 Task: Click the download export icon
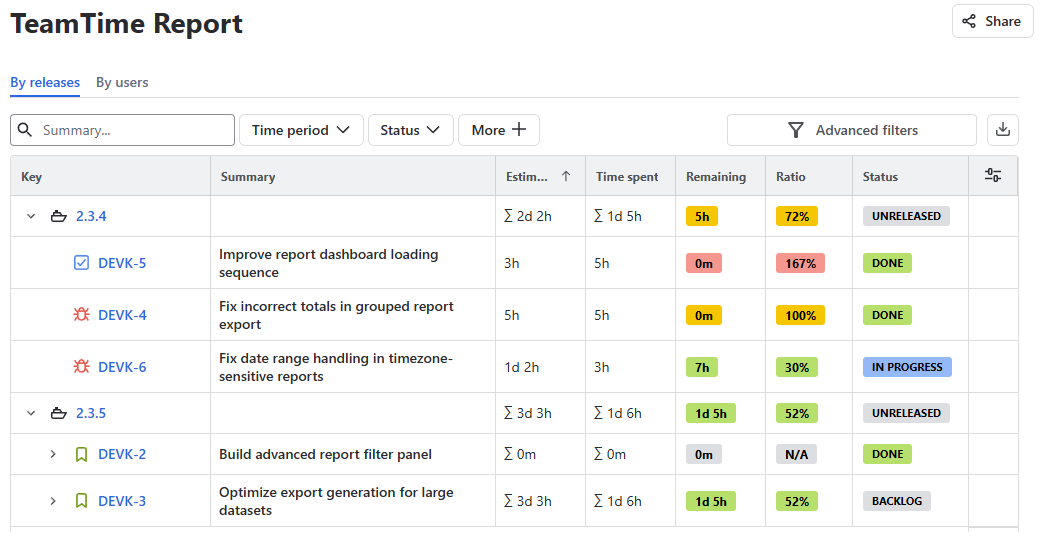click(x=1003, y=130)
